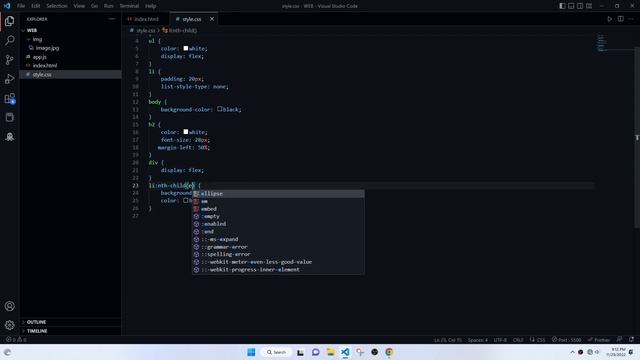Image resolution: width=640 pixels, height=360 pixels.
Task: Show hidden system tray icons chevron
Action: pyautogui.click(x=572, y=352)
